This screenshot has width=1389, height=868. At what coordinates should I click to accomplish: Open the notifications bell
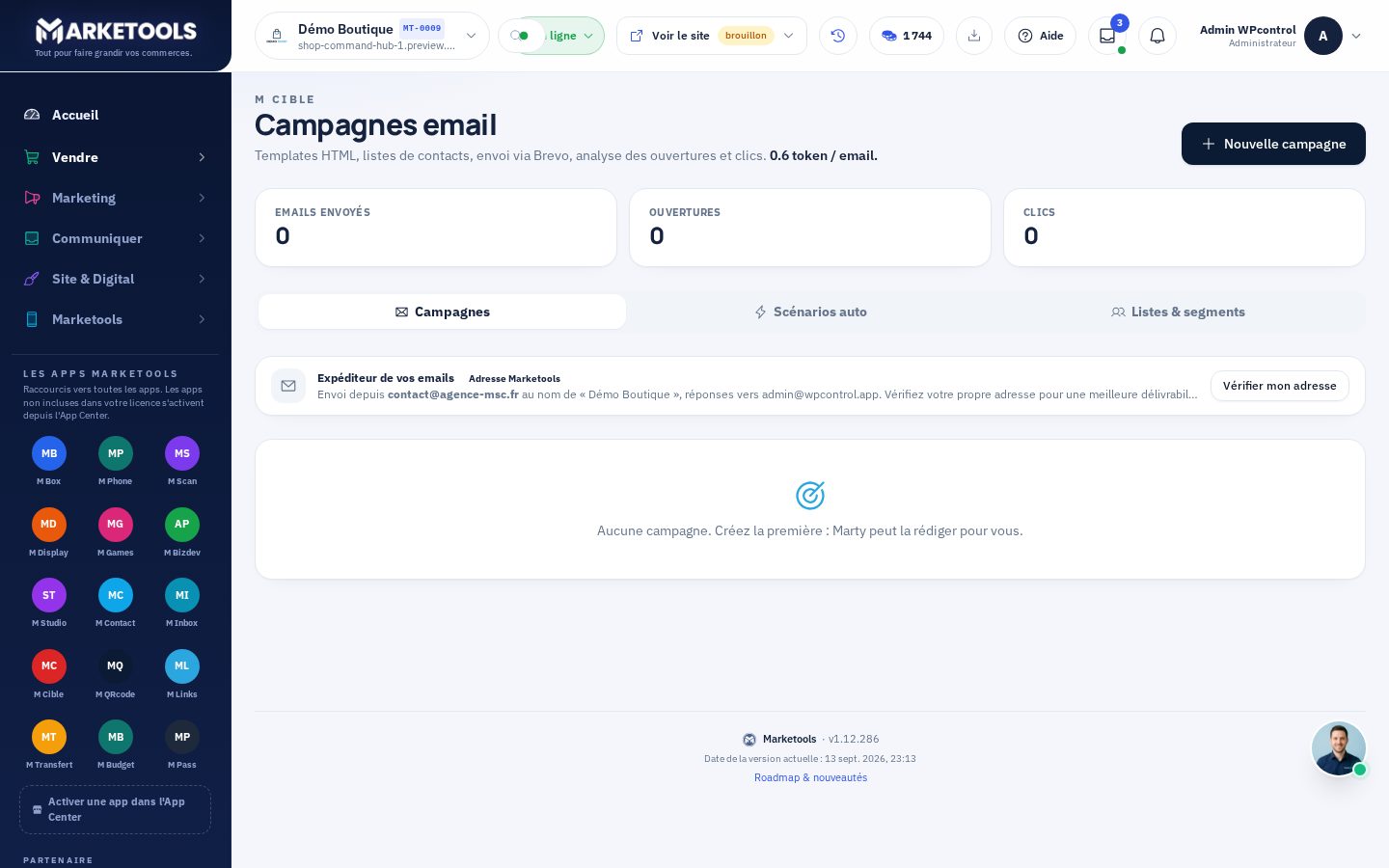[x=1157, y=36]
